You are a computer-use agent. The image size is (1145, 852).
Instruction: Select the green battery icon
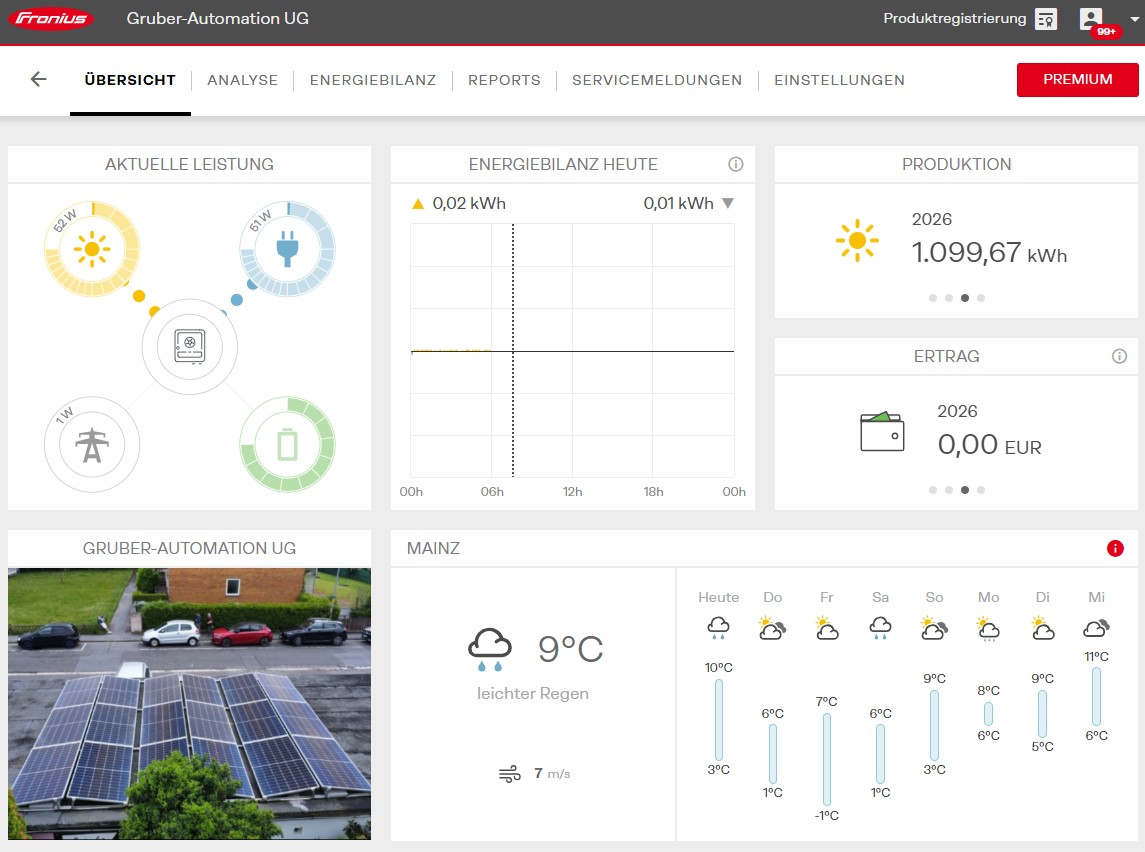pyautogui.click(x=288, y=443)
